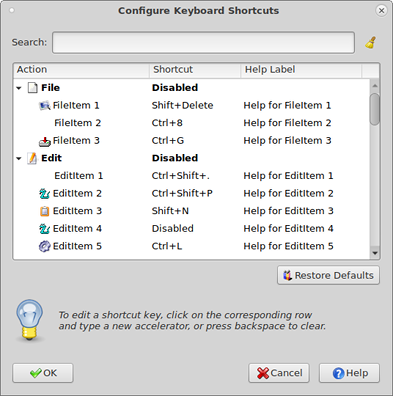Click the EditItem 5 gear icon
This screenshot has width=393, height=396.
(x=44, y=247)
